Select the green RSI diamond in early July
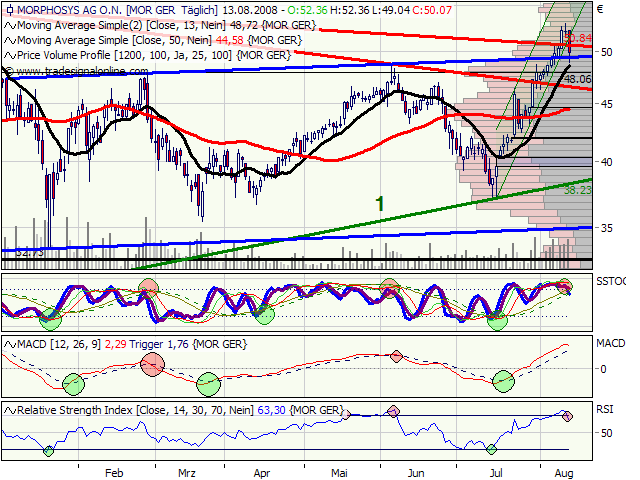 coord(492,449)
